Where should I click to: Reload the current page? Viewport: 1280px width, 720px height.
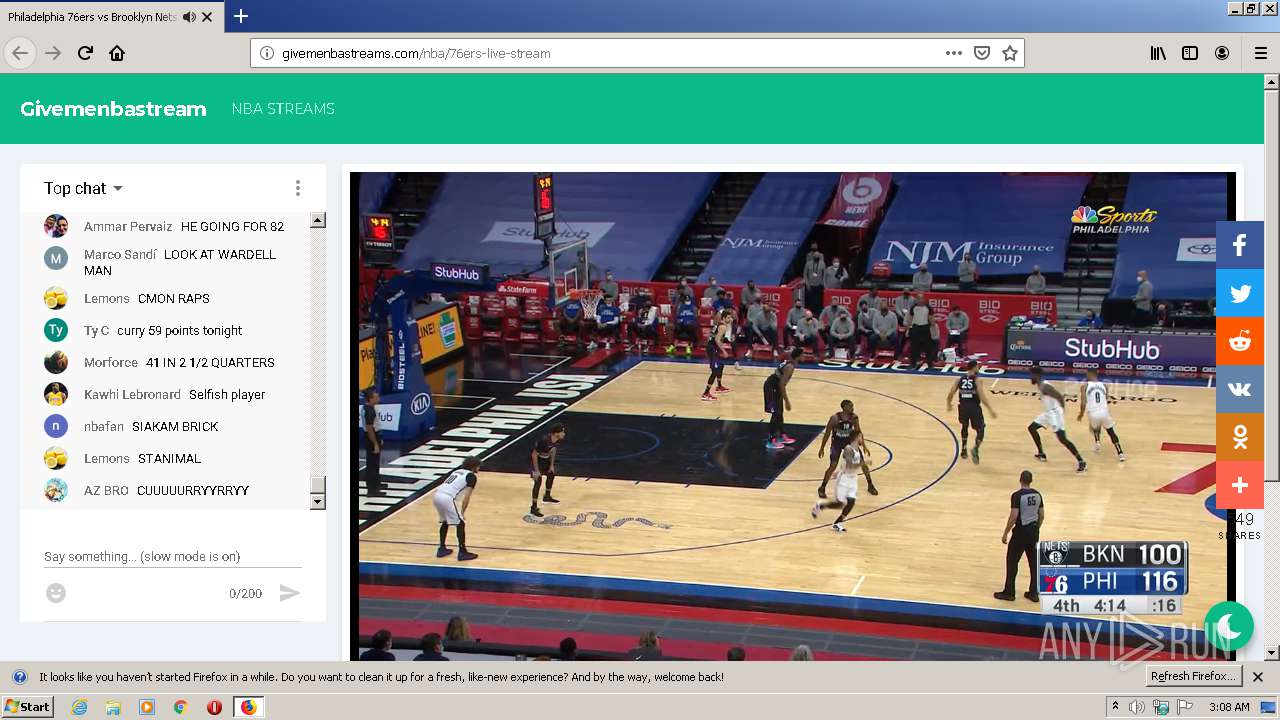[86, 53]
